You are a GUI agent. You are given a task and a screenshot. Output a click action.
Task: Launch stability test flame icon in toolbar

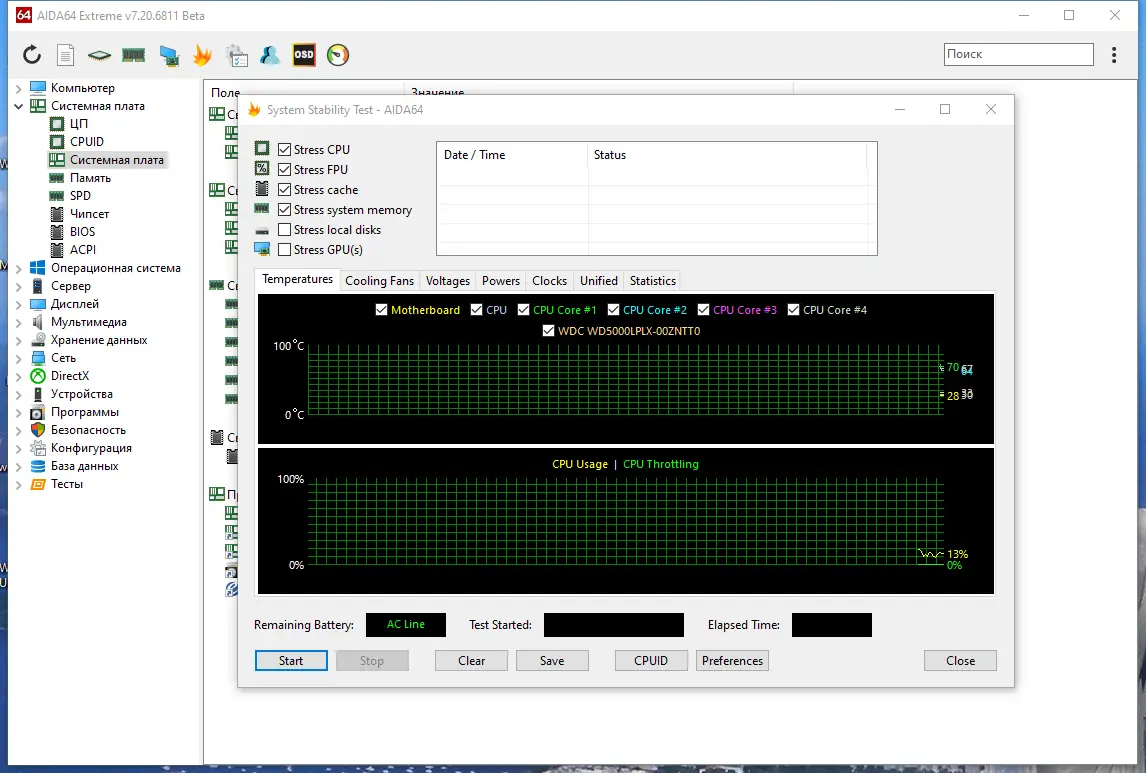(202, 55)
